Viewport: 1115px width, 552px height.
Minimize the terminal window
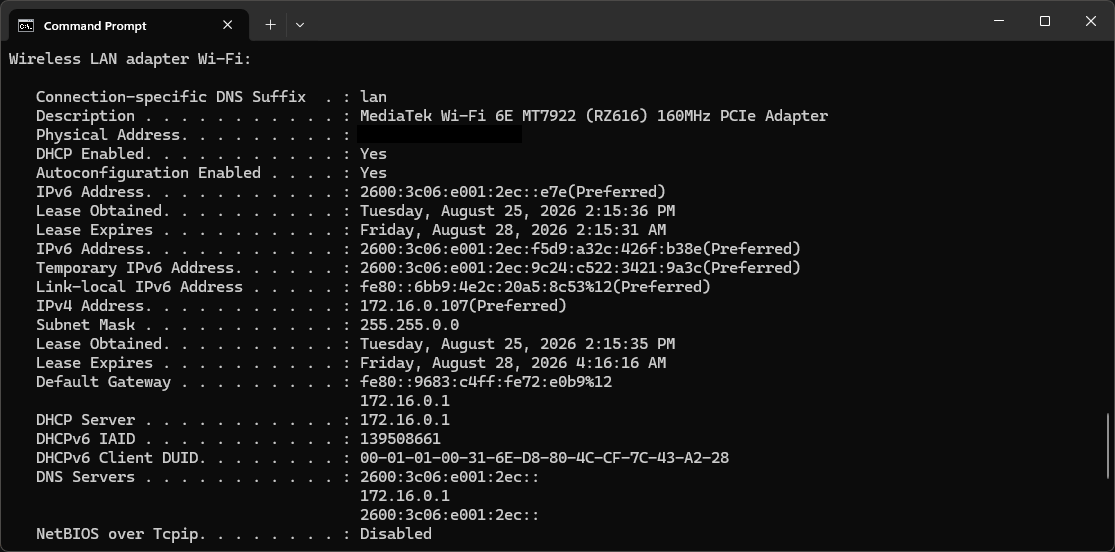(x=999, y=21)
